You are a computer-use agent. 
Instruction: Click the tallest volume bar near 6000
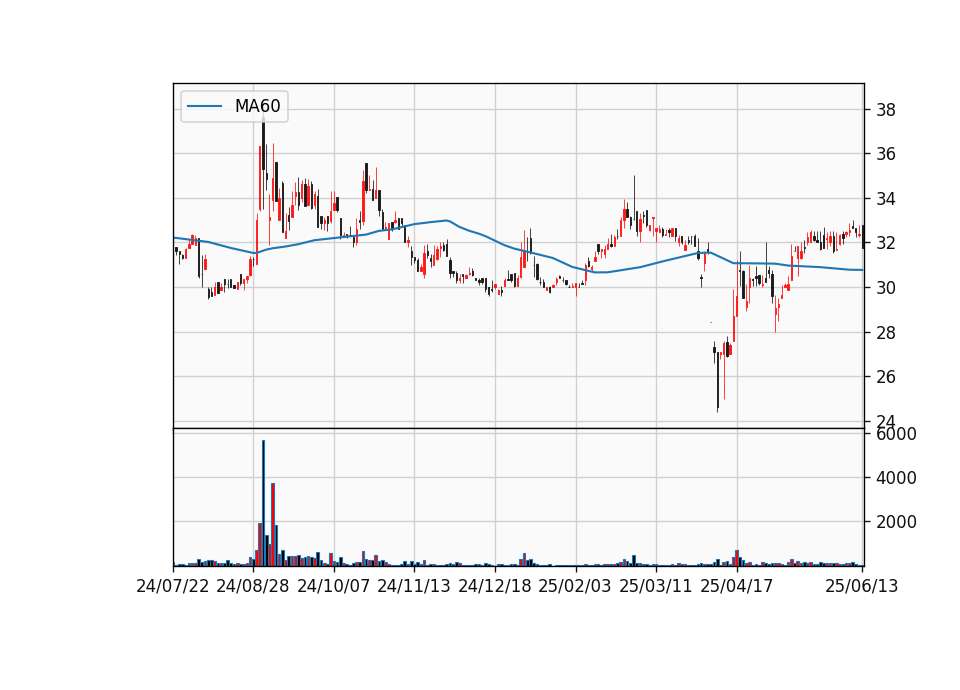point(263,503)
